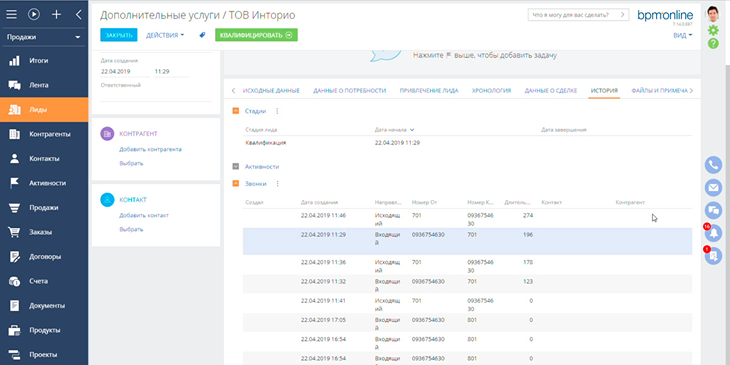
Task: Collapse the left sidebar with arrow
Action: tap(78, 14)
